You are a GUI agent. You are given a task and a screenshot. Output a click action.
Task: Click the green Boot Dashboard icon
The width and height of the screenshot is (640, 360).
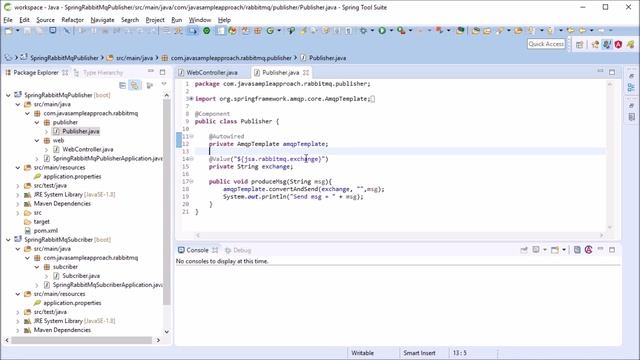point(207,31)
